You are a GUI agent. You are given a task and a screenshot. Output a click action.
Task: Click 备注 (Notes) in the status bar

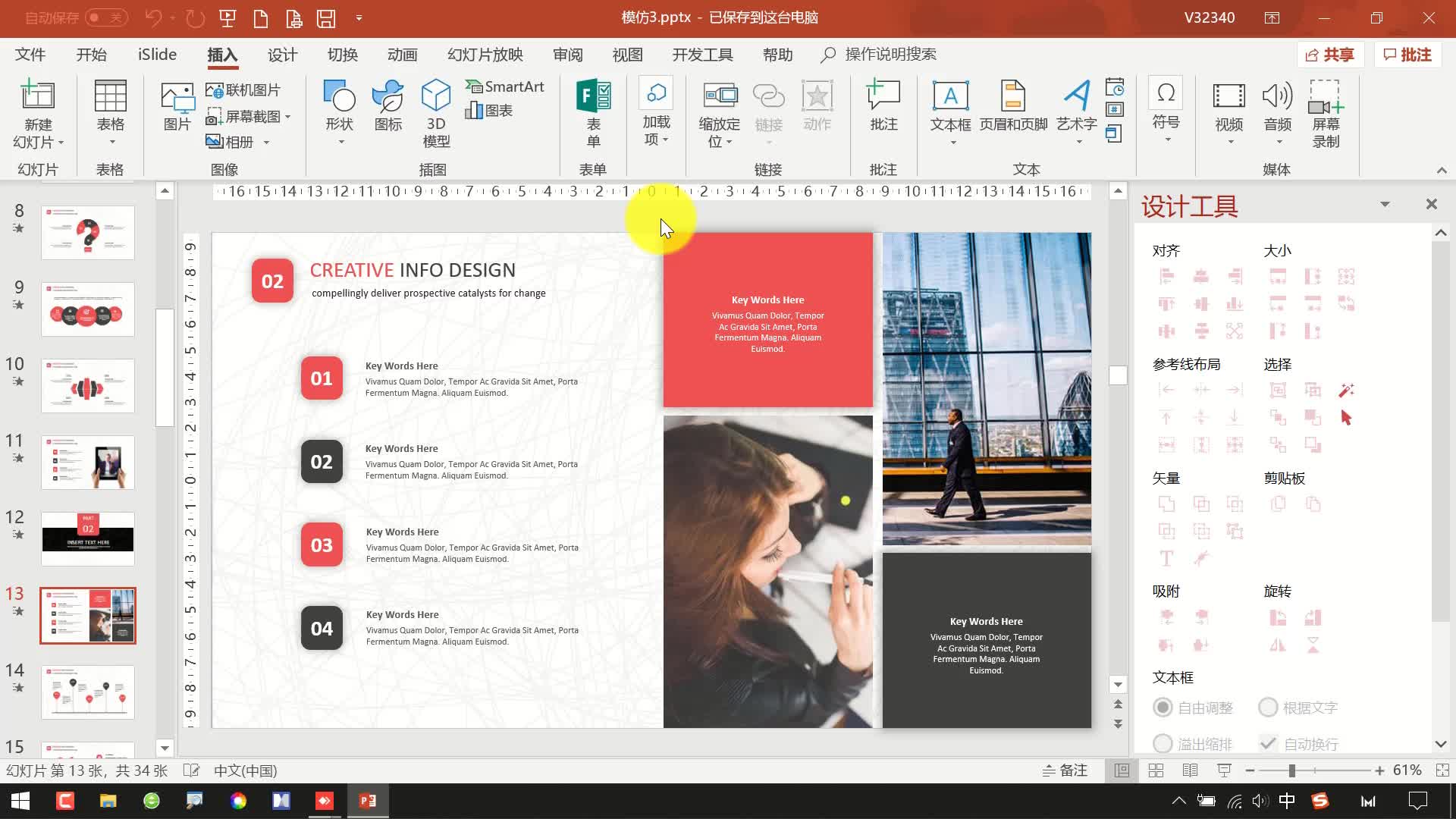pyautogui.click(x=1065, y=770)
